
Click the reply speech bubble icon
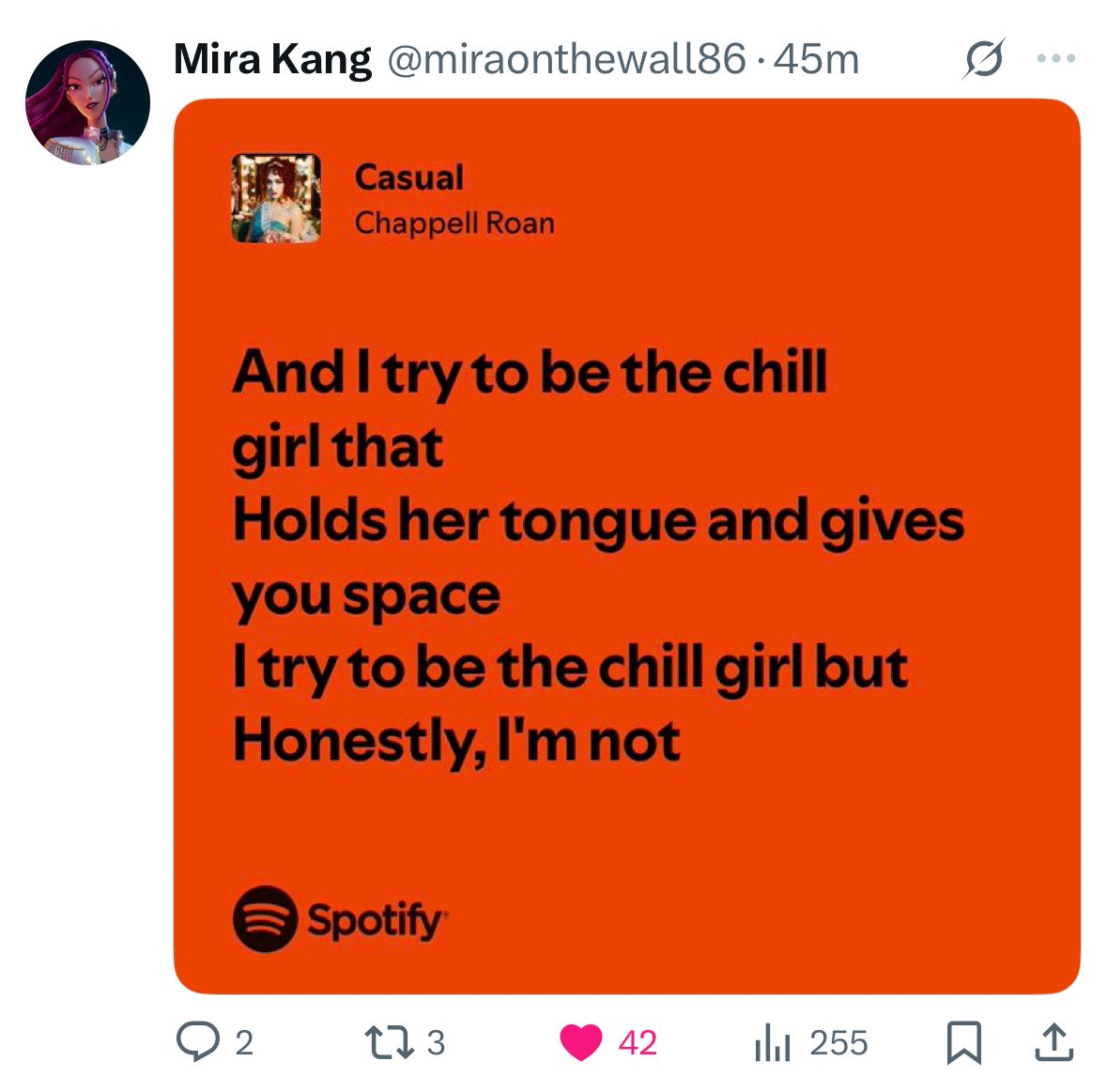tap(198, 1042)
